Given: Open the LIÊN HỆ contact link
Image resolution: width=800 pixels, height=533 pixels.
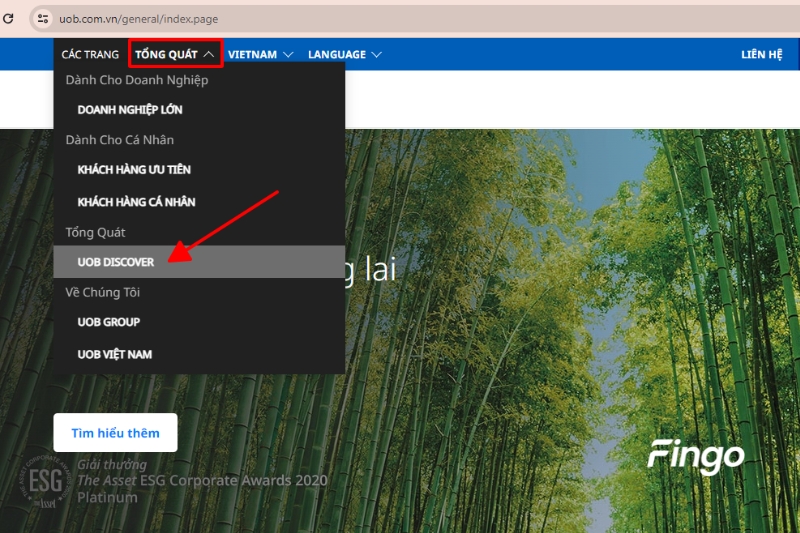Looking at the screenshot, I should [x=761, y=55].
